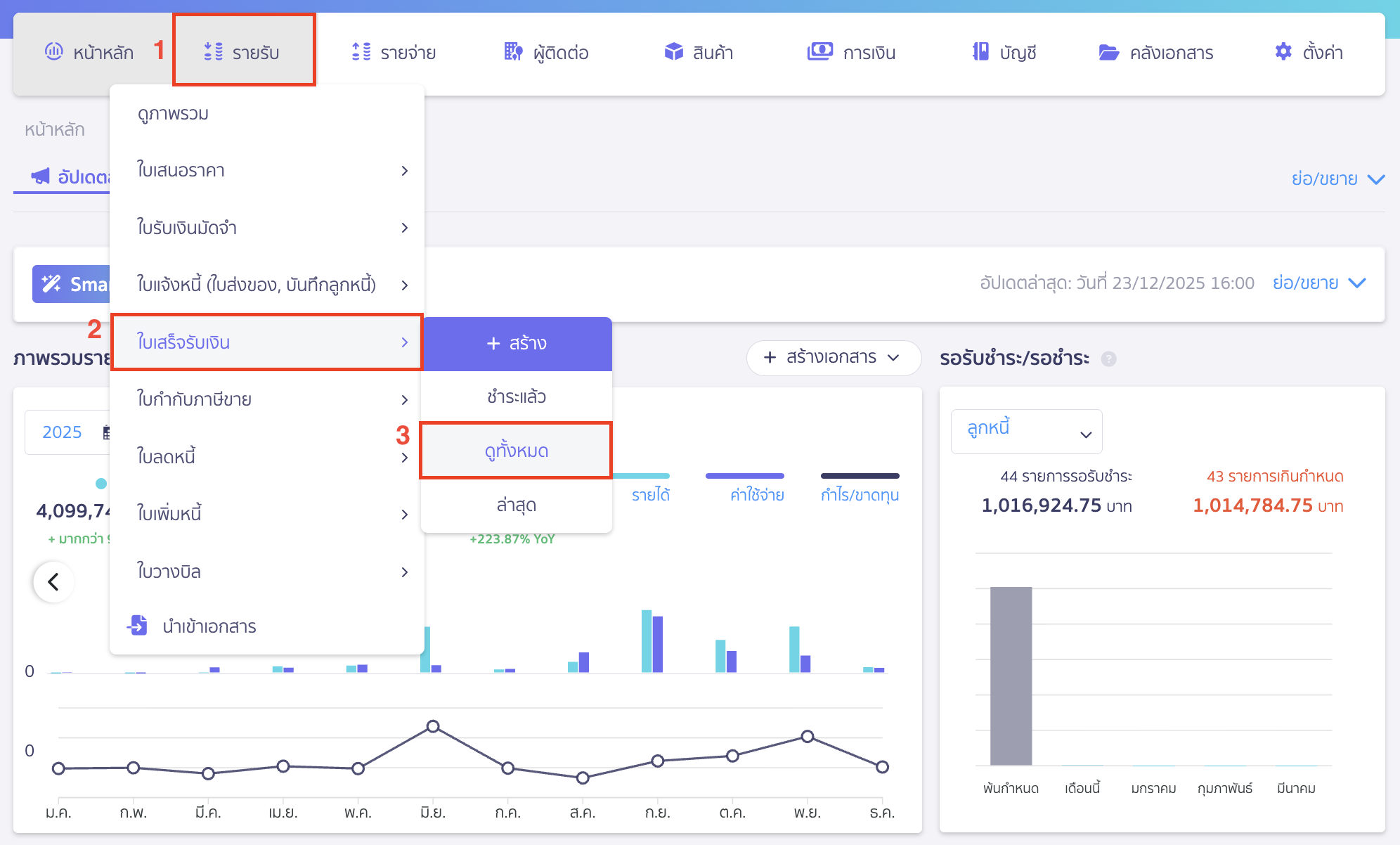
Task: Open the บัญชี accounting book icon
Action: click(x=980, y=51)
